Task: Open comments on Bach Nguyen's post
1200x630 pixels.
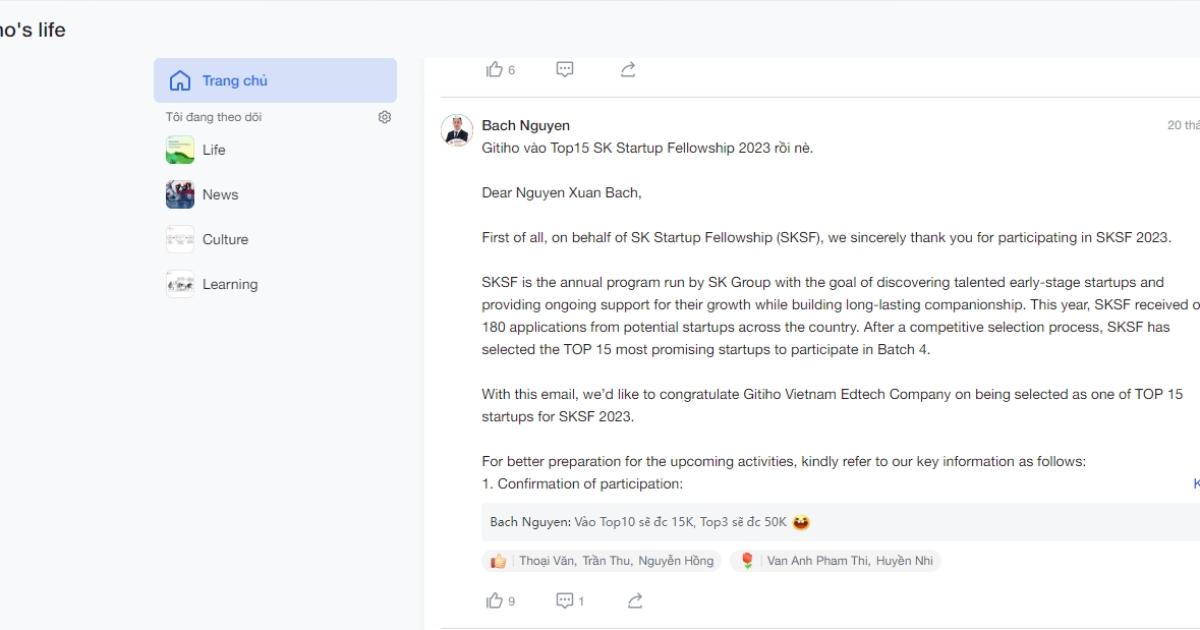Action: pos(565,601)
